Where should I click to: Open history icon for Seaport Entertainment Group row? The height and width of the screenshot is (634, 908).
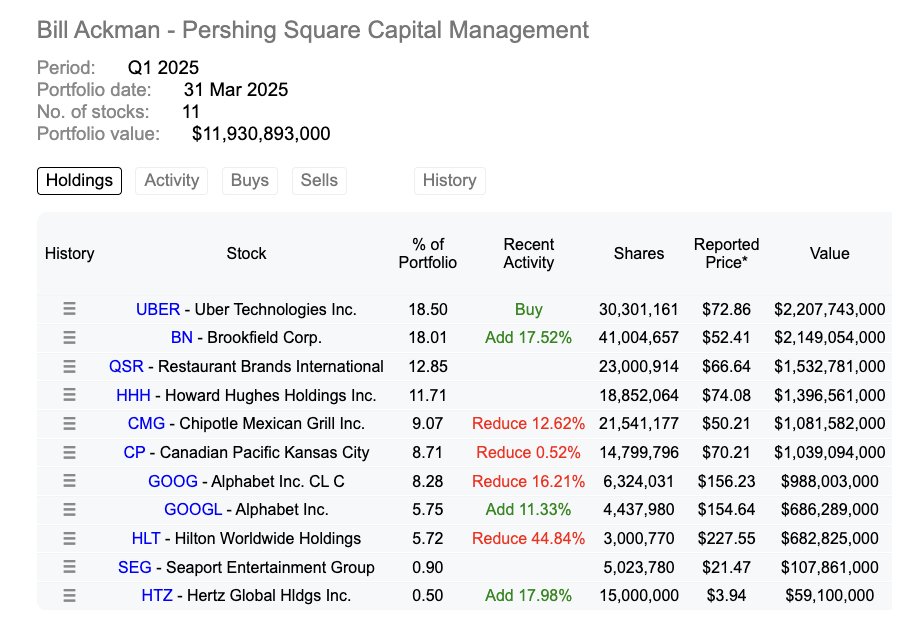(69, 567)
